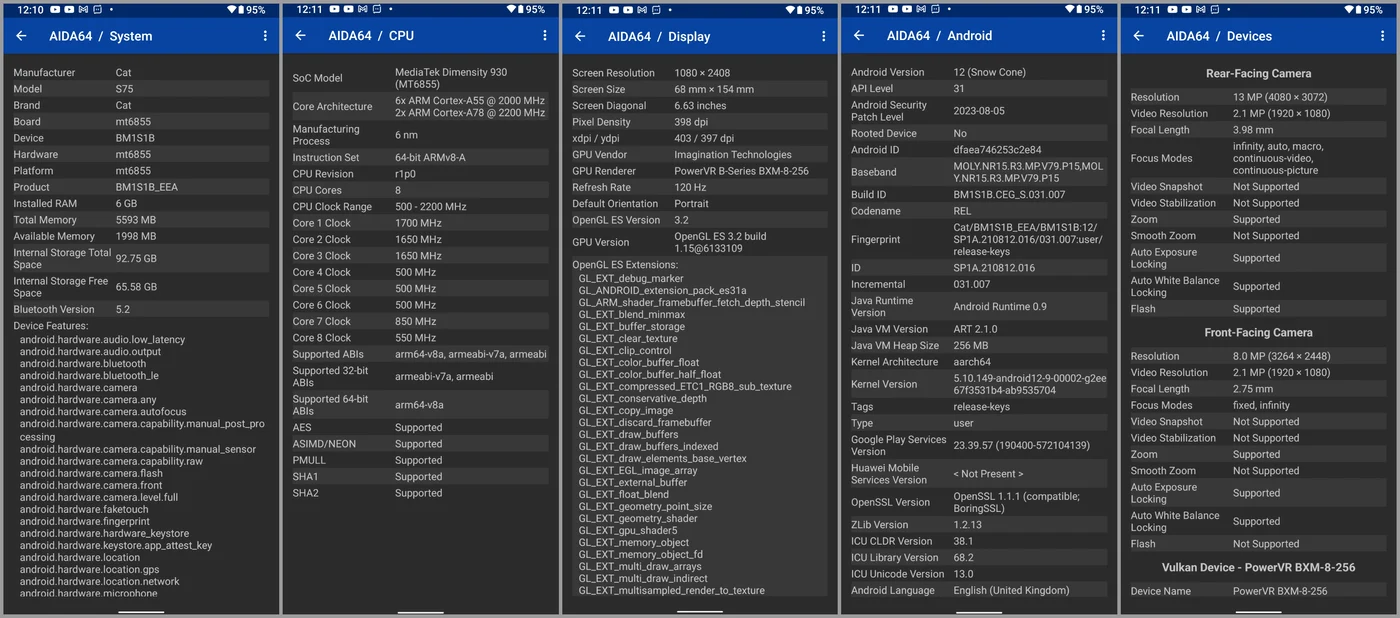The image size is (1400, 618).
Task: Select SoC Model MediaTek Dimensity 930 row
Action: click(419, 78)
